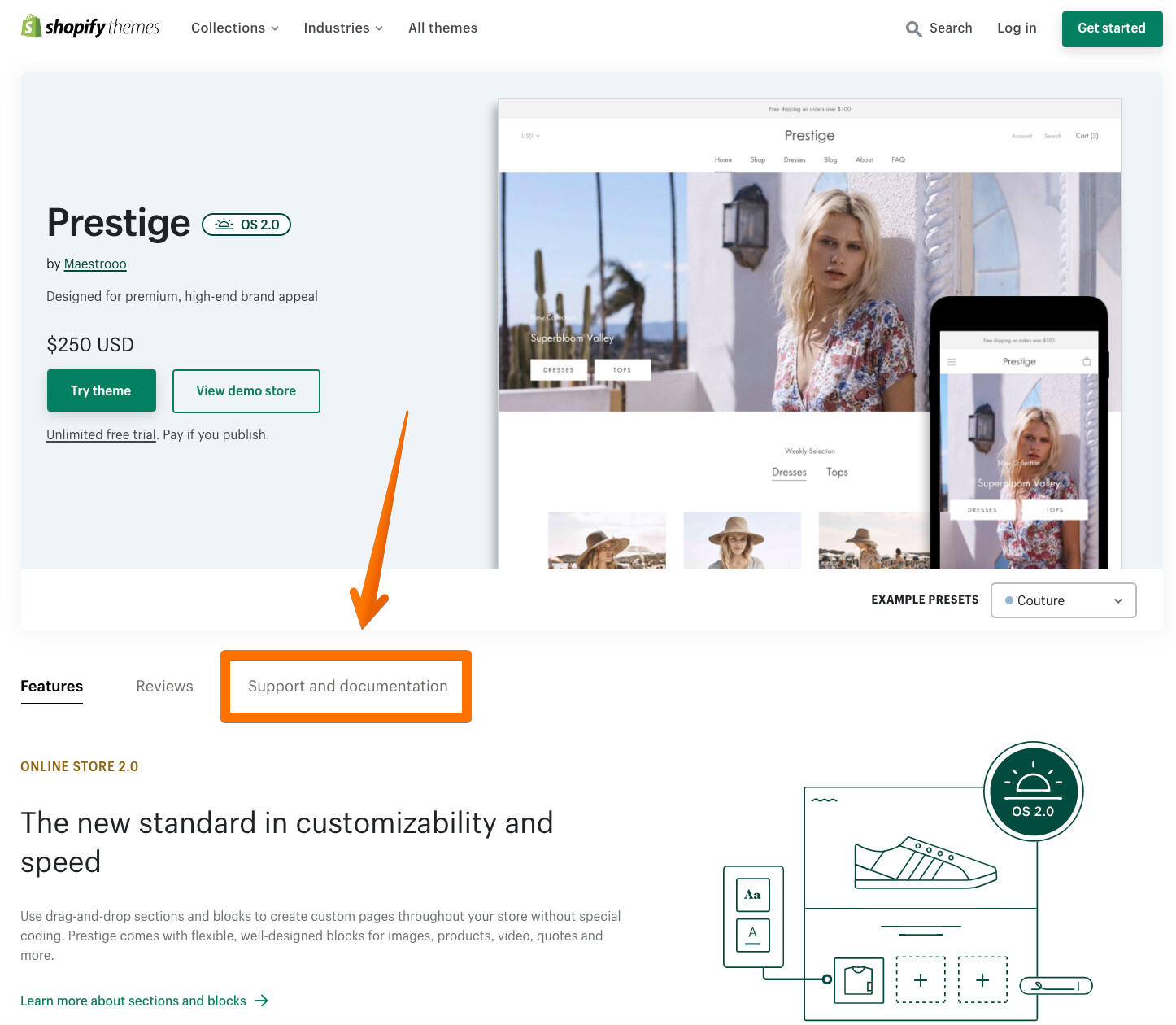The height and width of the screenshot is (1025, 1176).
Task: Click the second dashed plus block
Action: point(982,980)
